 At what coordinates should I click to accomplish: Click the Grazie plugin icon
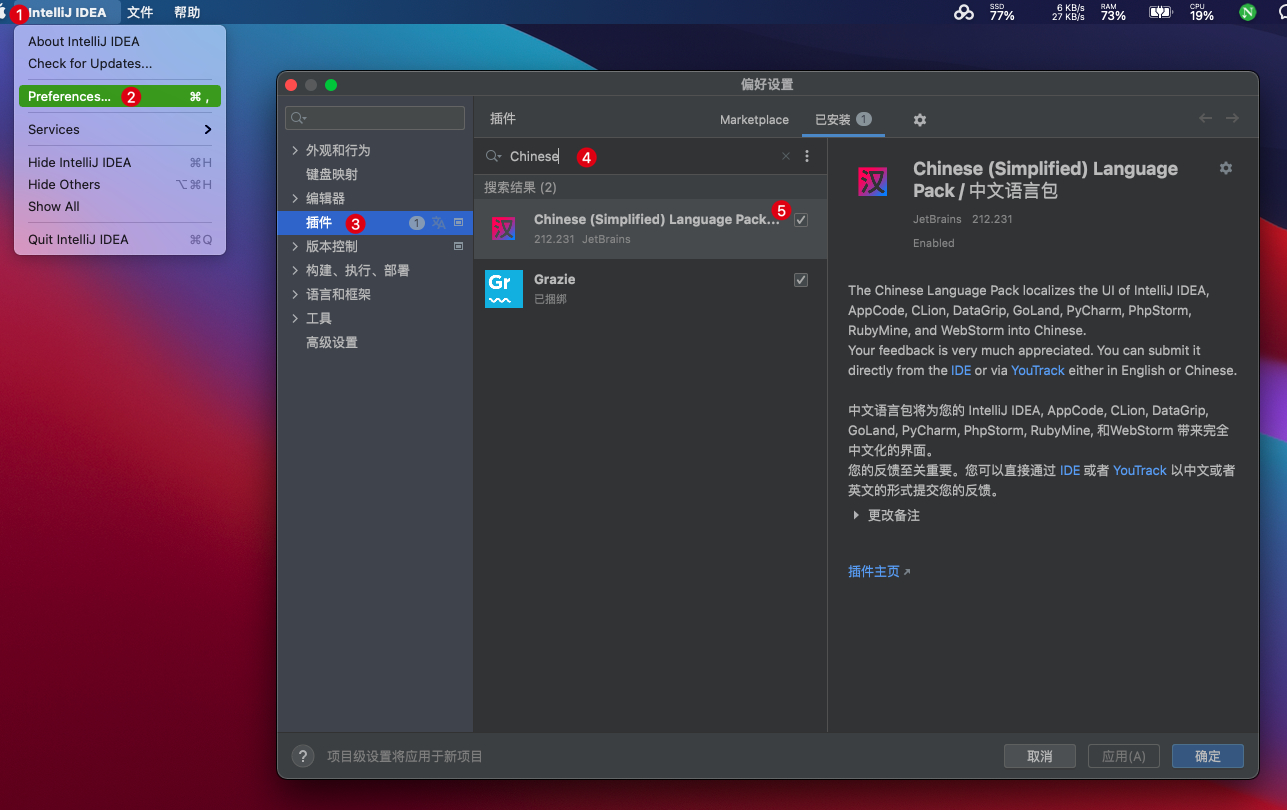pos(504,289)
